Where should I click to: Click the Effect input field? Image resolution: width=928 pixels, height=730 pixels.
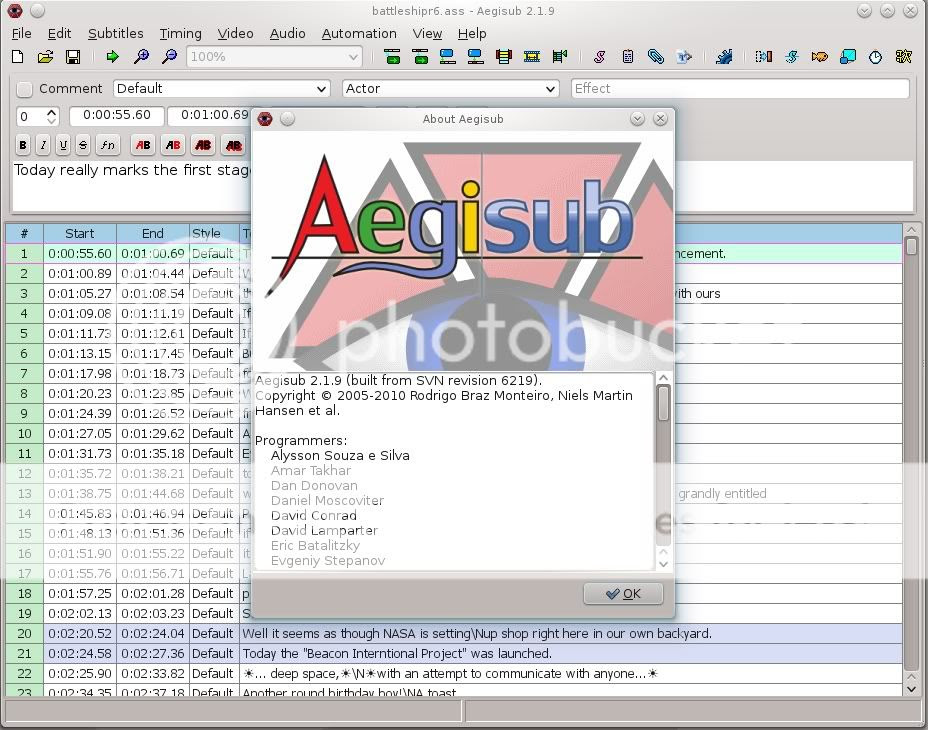pyautogui.click(x=740, y=89)
